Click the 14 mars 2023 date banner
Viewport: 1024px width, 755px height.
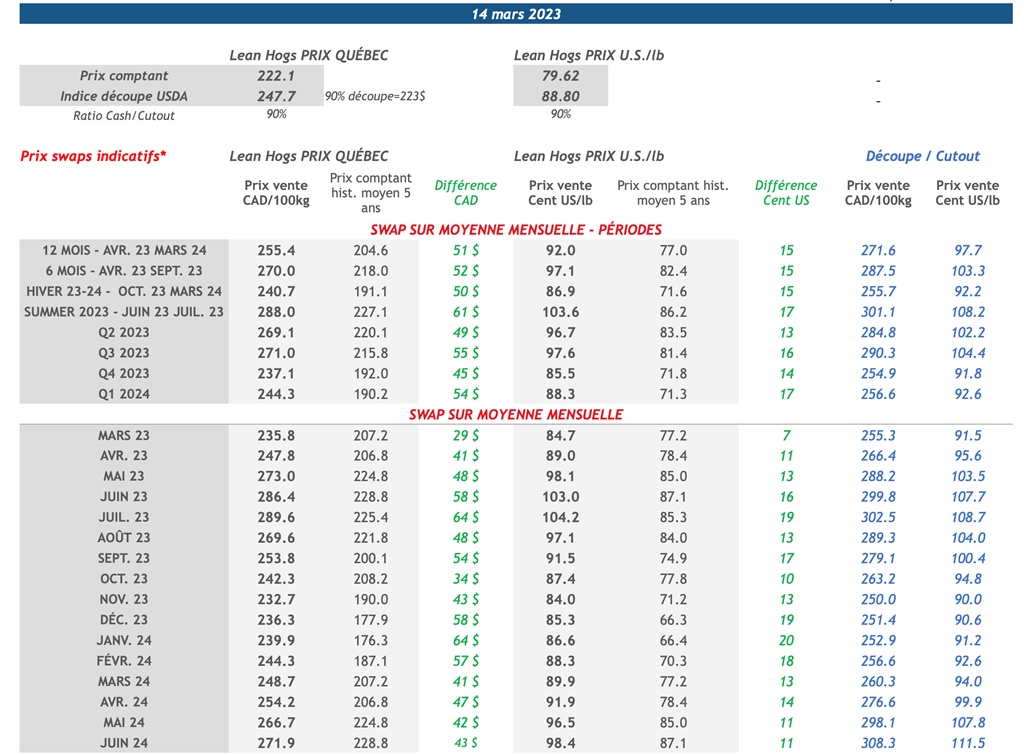516,14
